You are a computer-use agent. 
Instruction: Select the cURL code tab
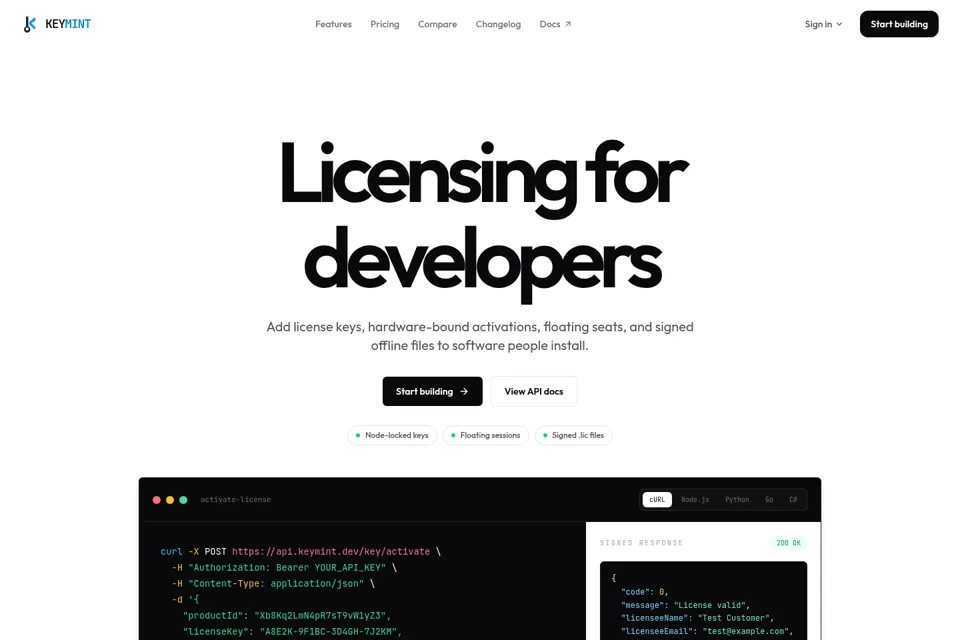(657, 500)
